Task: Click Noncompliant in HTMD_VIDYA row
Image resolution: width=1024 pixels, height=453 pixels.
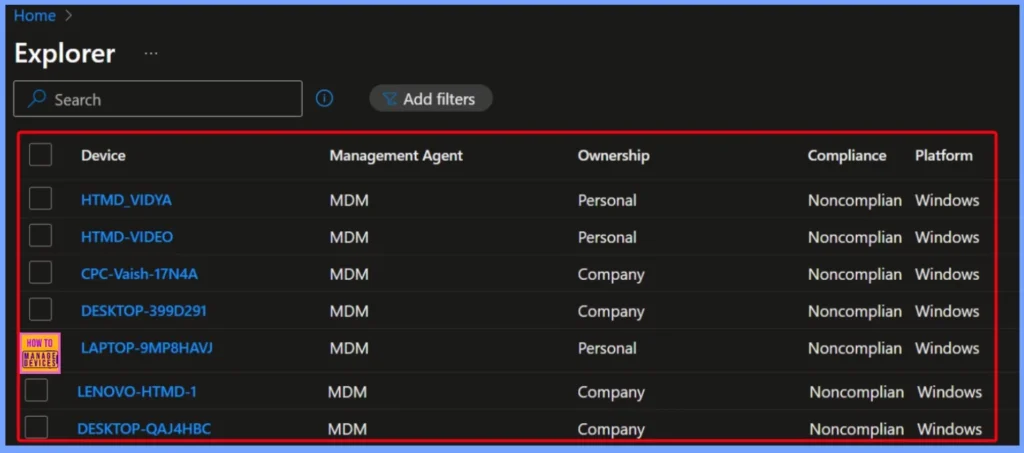Action: click(x=855, y=200)
